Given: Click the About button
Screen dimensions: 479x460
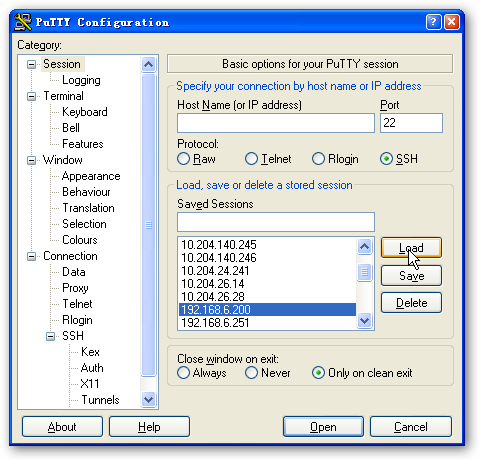Looking at the screenshot, I should (62, 427).
